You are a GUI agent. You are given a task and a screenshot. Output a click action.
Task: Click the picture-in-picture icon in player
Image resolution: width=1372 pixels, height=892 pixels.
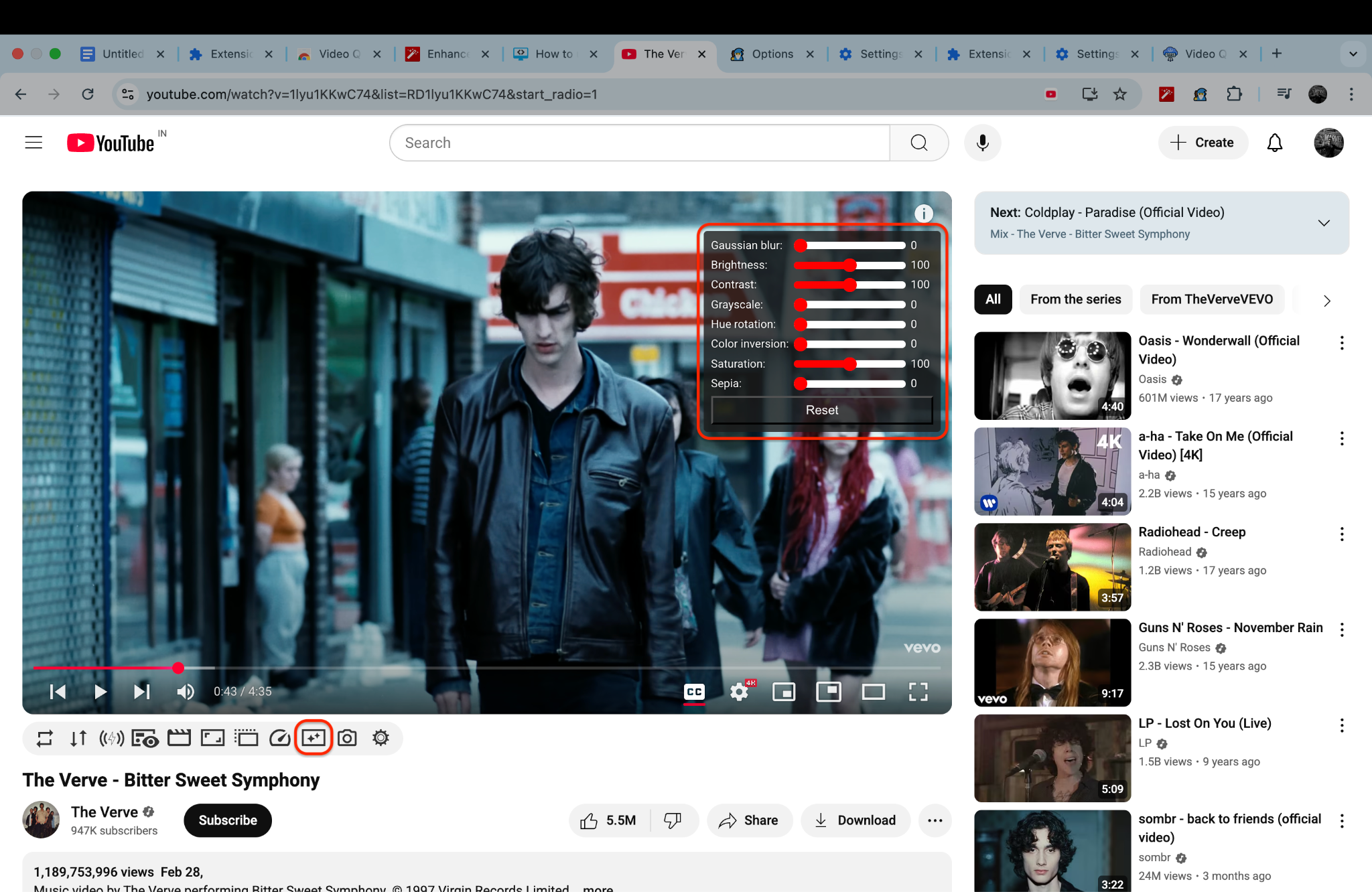coord(829,692)
